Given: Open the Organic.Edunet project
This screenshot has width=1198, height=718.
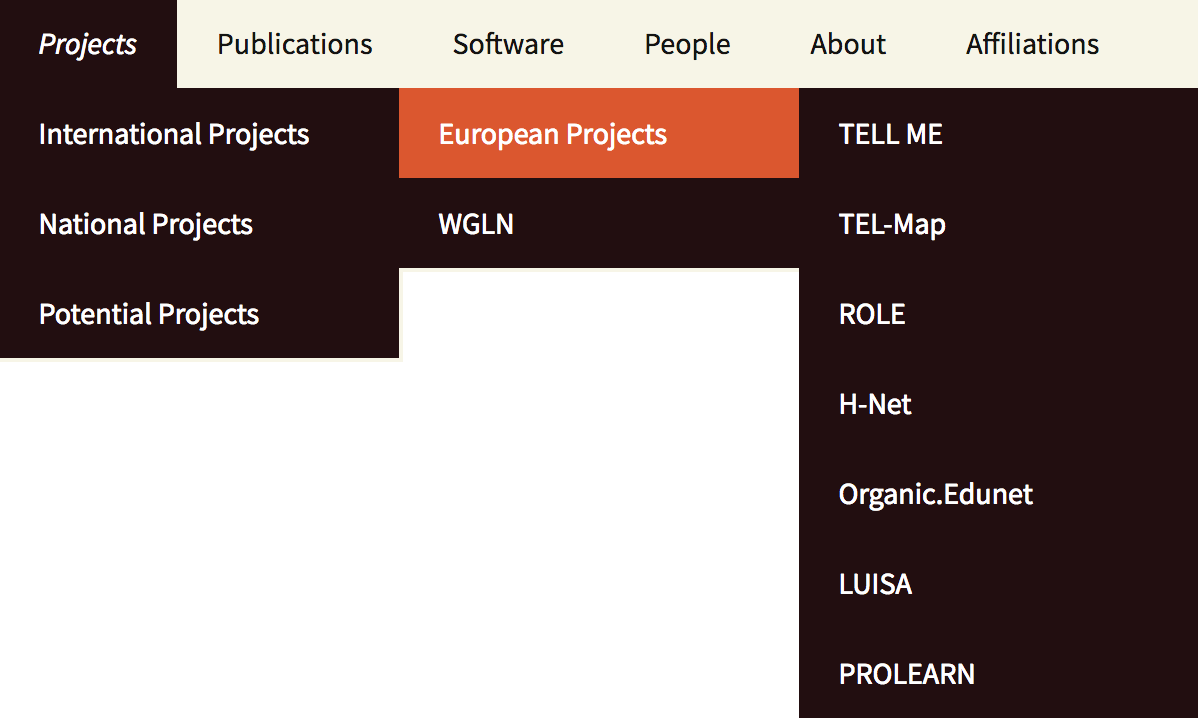Looking at the screenshot, I should 936,494.
